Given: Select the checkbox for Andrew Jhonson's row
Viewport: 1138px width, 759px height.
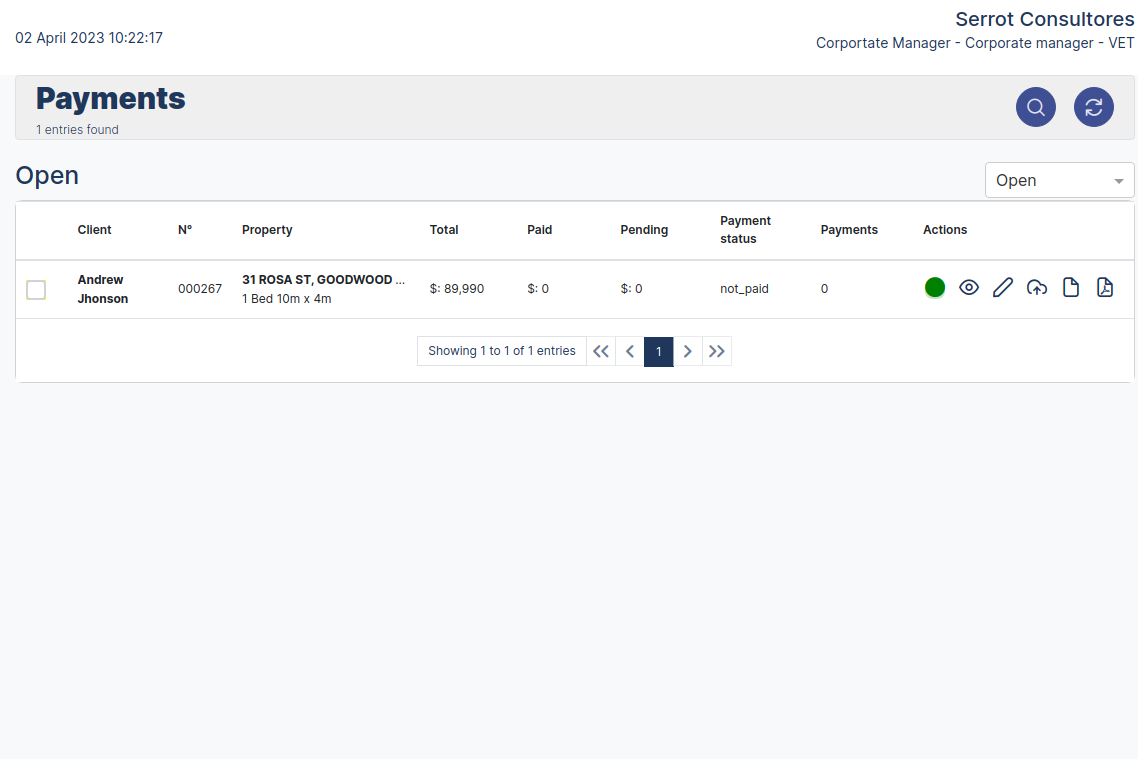Looking at the screenshot, I should tap(36, 290).
